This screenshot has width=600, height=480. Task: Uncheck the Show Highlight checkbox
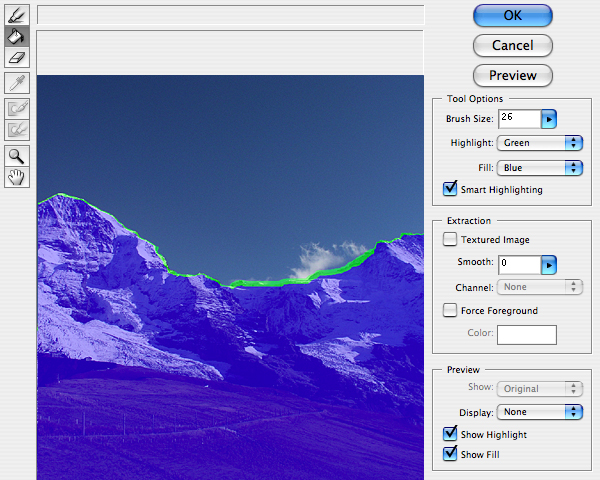[450, 434]
